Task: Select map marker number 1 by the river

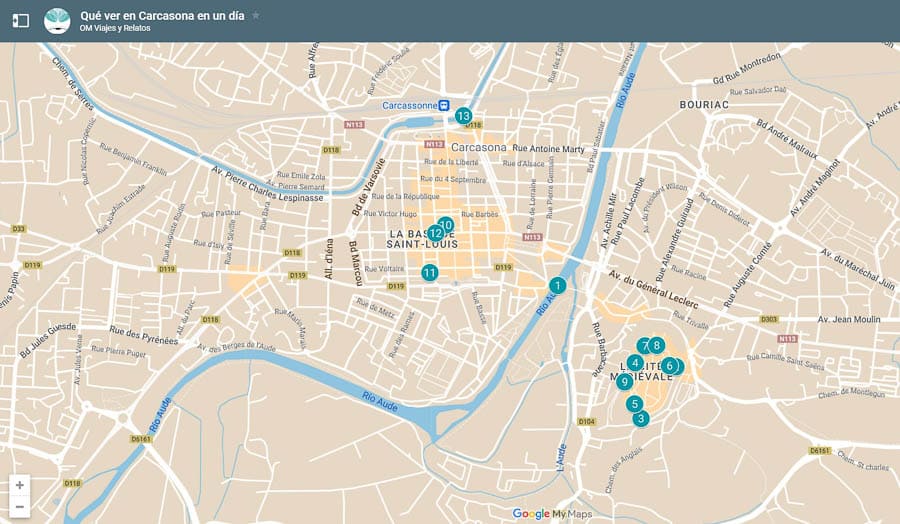Action: 557,285
